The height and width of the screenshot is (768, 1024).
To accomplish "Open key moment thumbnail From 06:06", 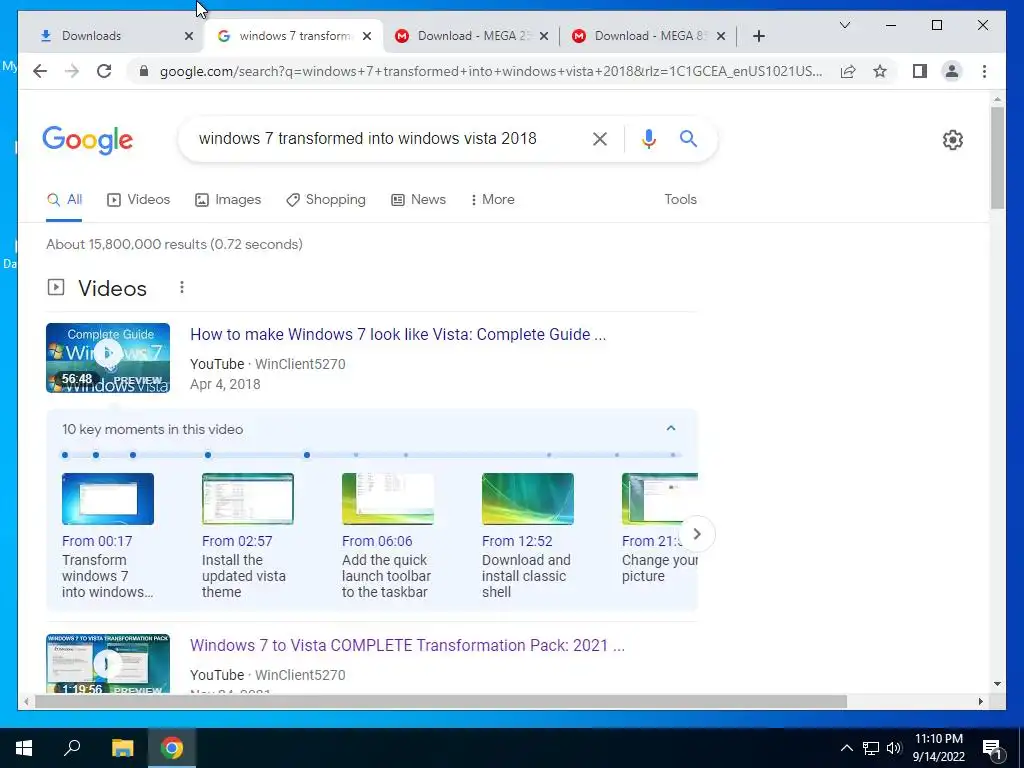I will [x=388, y=499].
